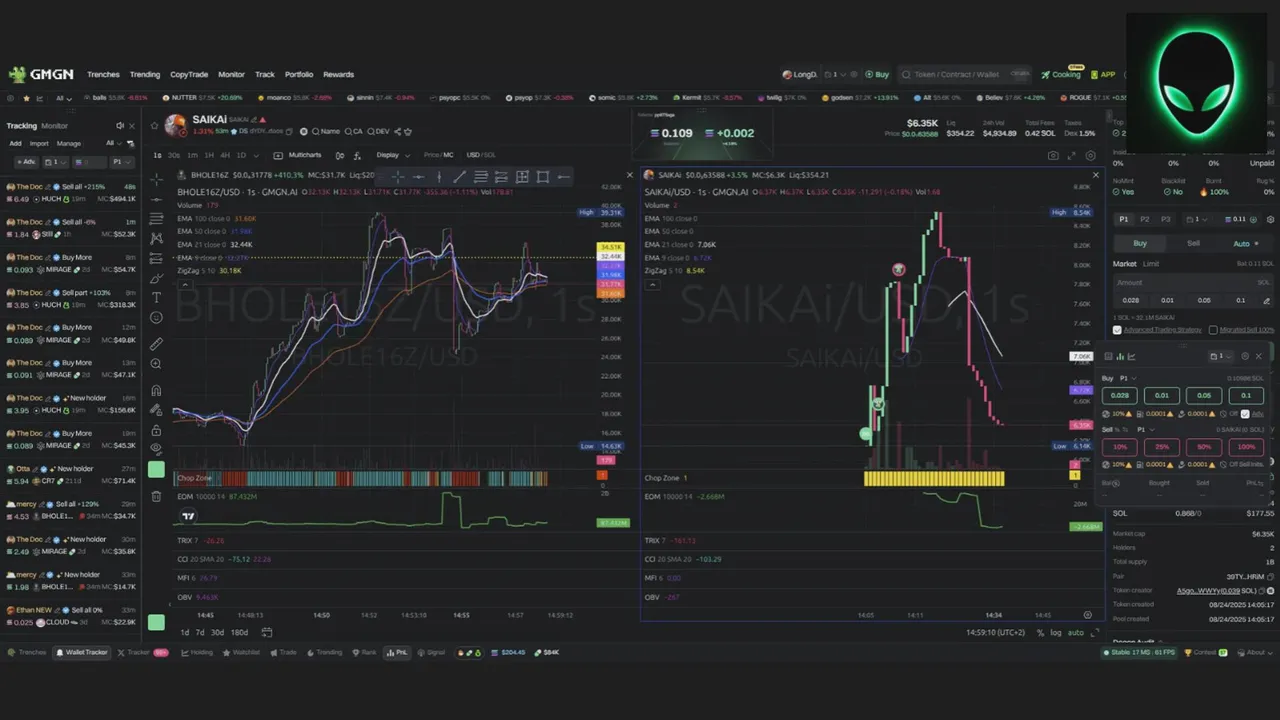Toggle the auto scale option
The height and width of the screenshot is (720, 1280).
[x=1076, y=632]
